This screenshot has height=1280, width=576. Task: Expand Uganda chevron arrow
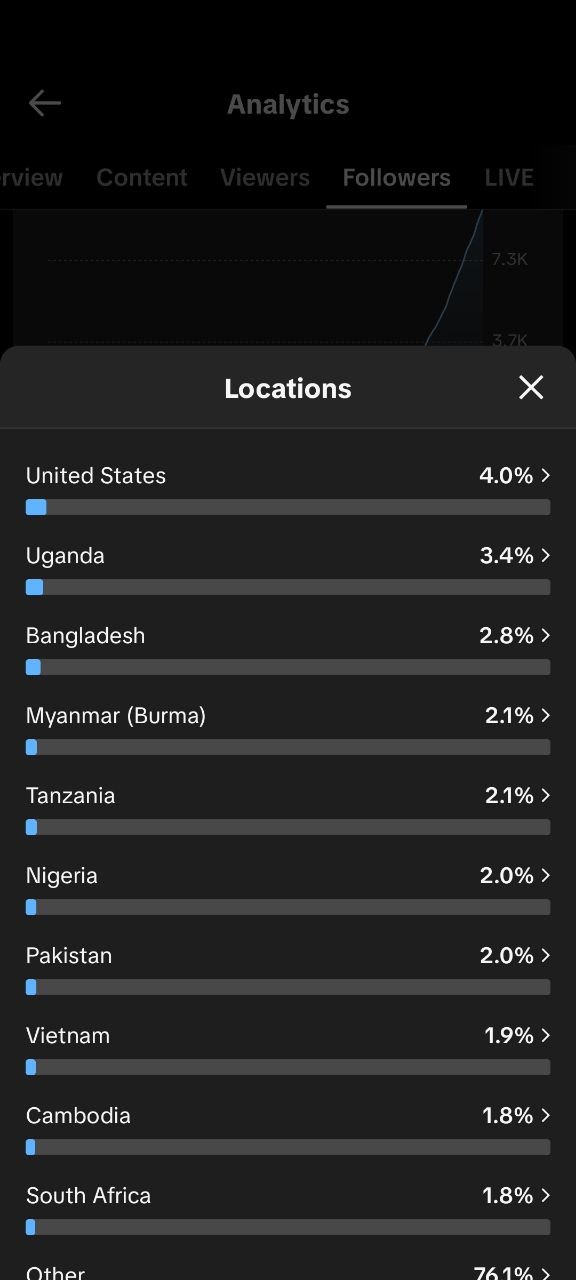(x=546, y=556)
